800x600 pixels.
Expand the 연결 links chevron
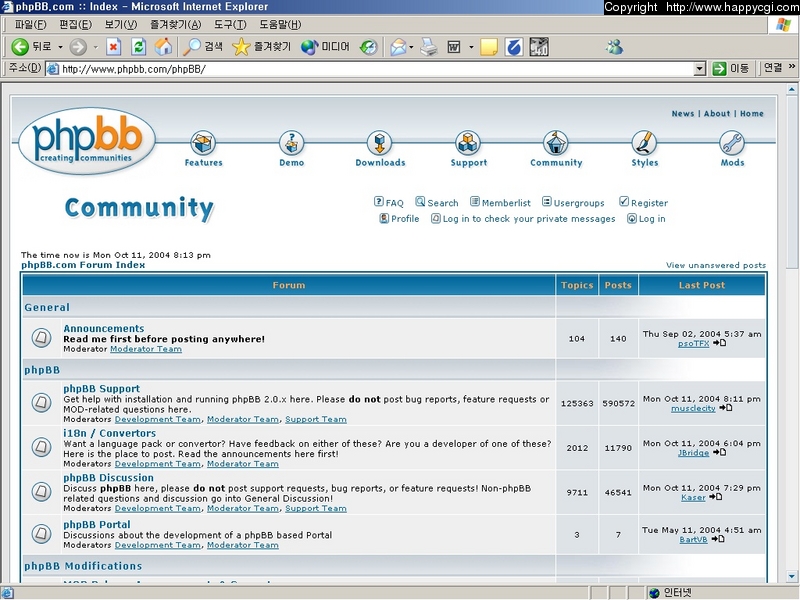[x=792, y=66]
